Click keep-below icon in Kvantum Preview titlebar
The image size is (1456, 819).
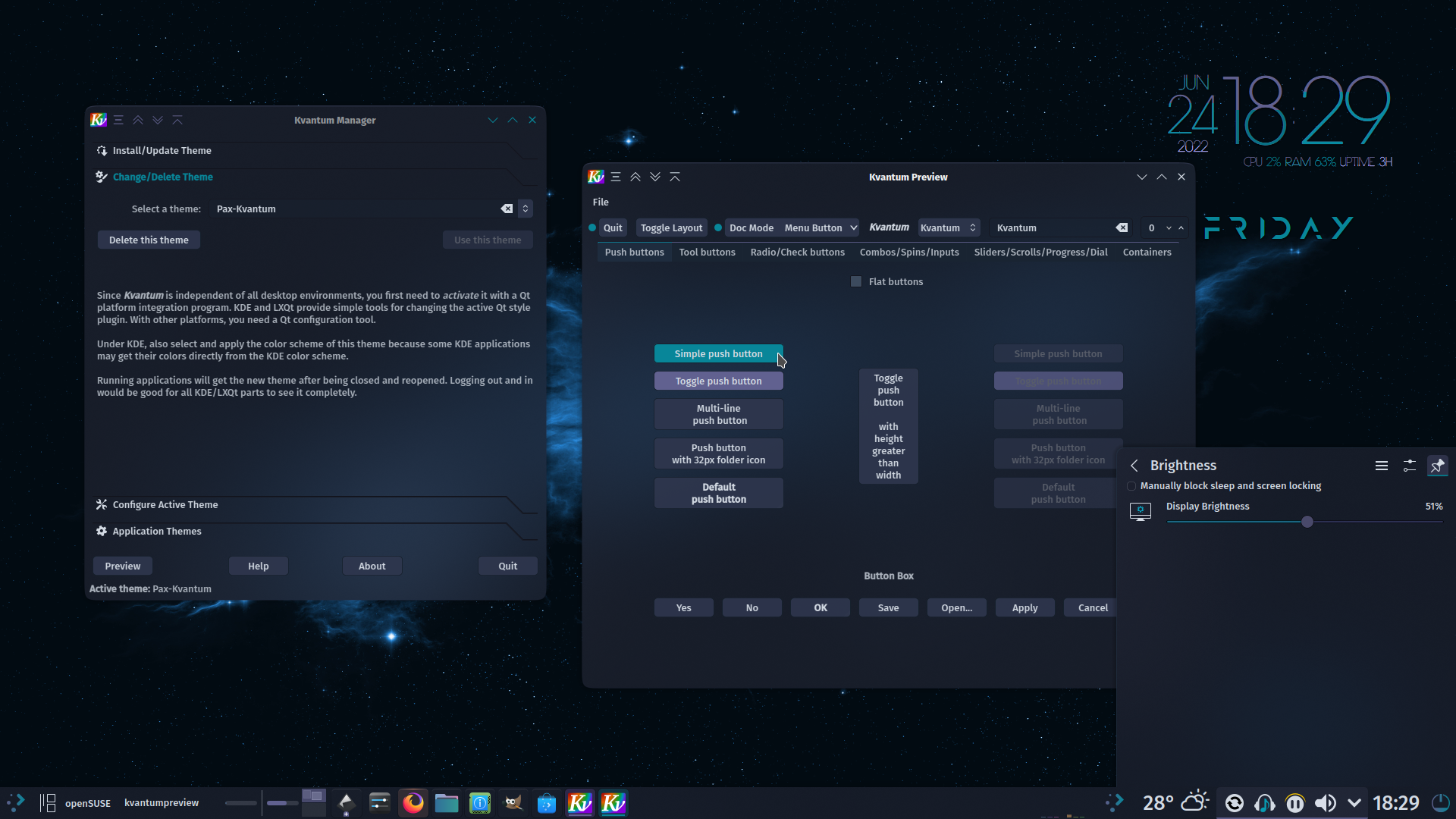655,177
